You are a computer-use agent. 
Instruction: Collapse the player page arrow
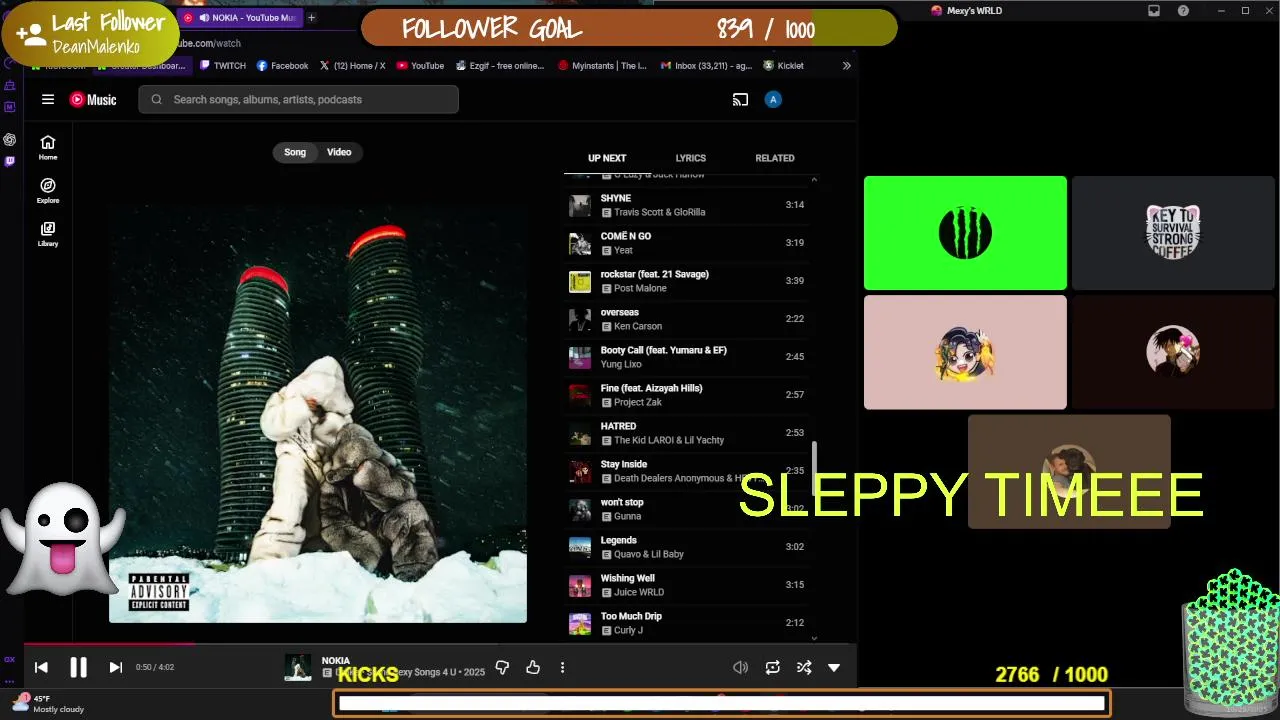(x=834, y=667)
